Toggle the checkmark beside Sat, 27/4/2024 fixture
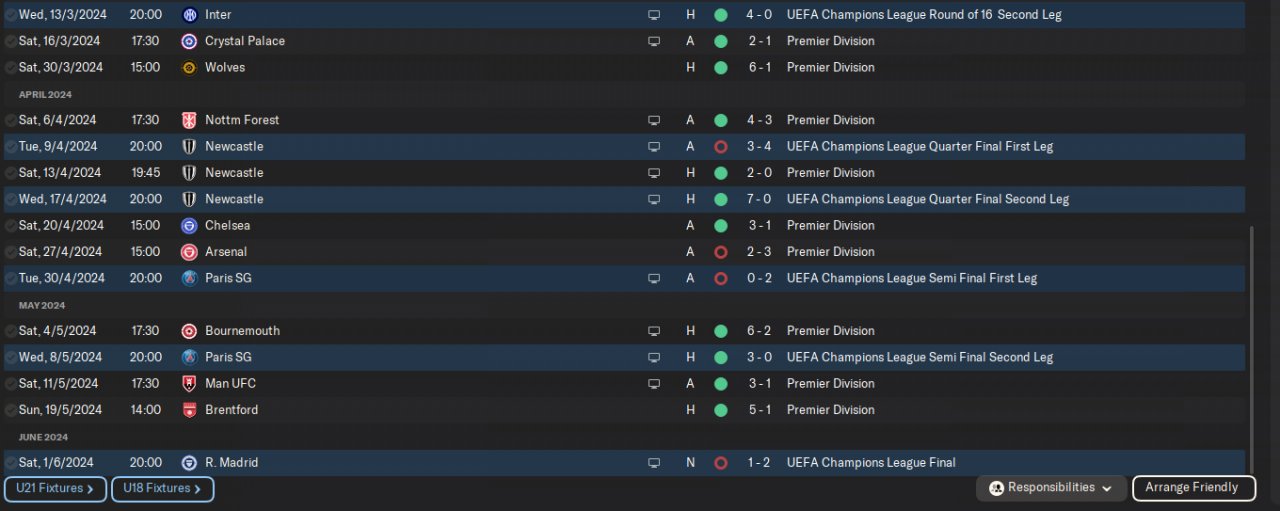Screen dimensions: 1280x511 pyautogui.click(x=10, y=252)
